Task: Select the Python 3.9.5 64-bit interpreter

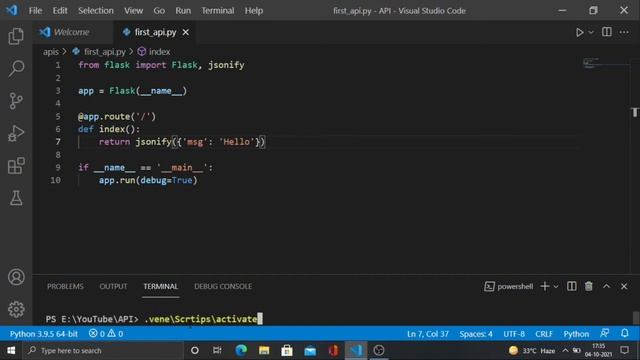Action: tap(44, 334)
